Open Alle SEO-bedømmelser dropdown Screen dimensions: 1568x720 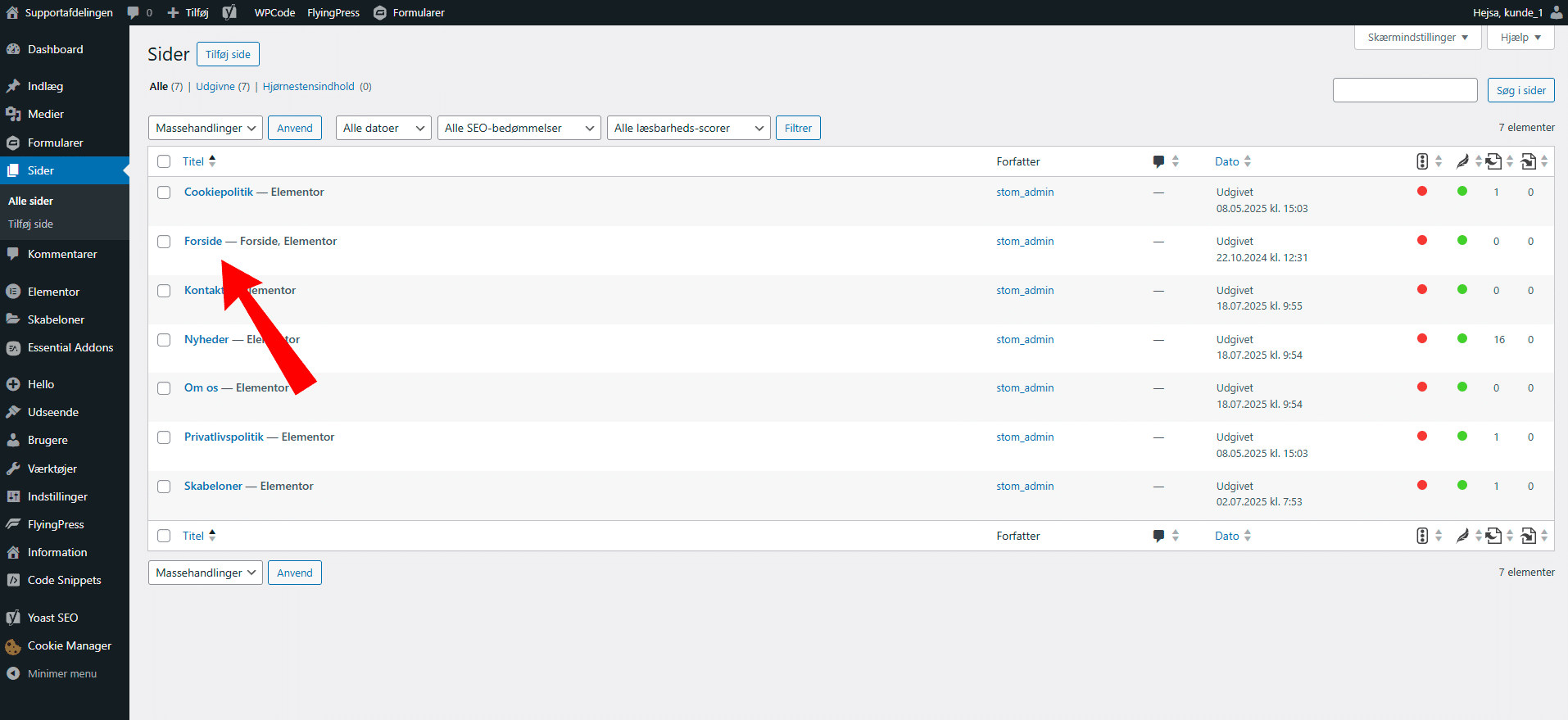(x=519, y=128)
